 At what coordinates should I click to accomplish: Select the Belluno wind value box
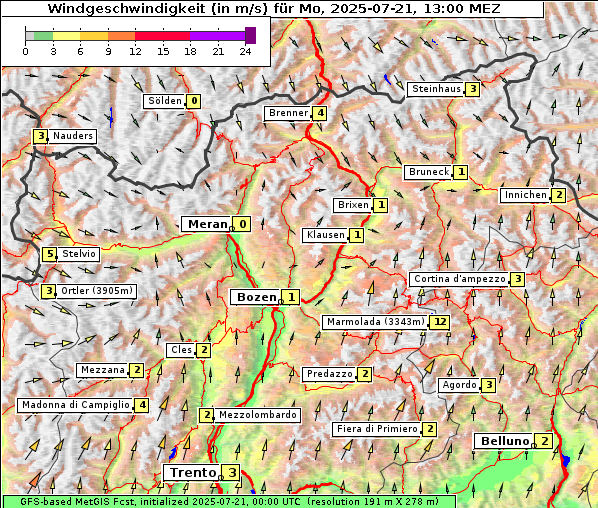click(544, 441)
